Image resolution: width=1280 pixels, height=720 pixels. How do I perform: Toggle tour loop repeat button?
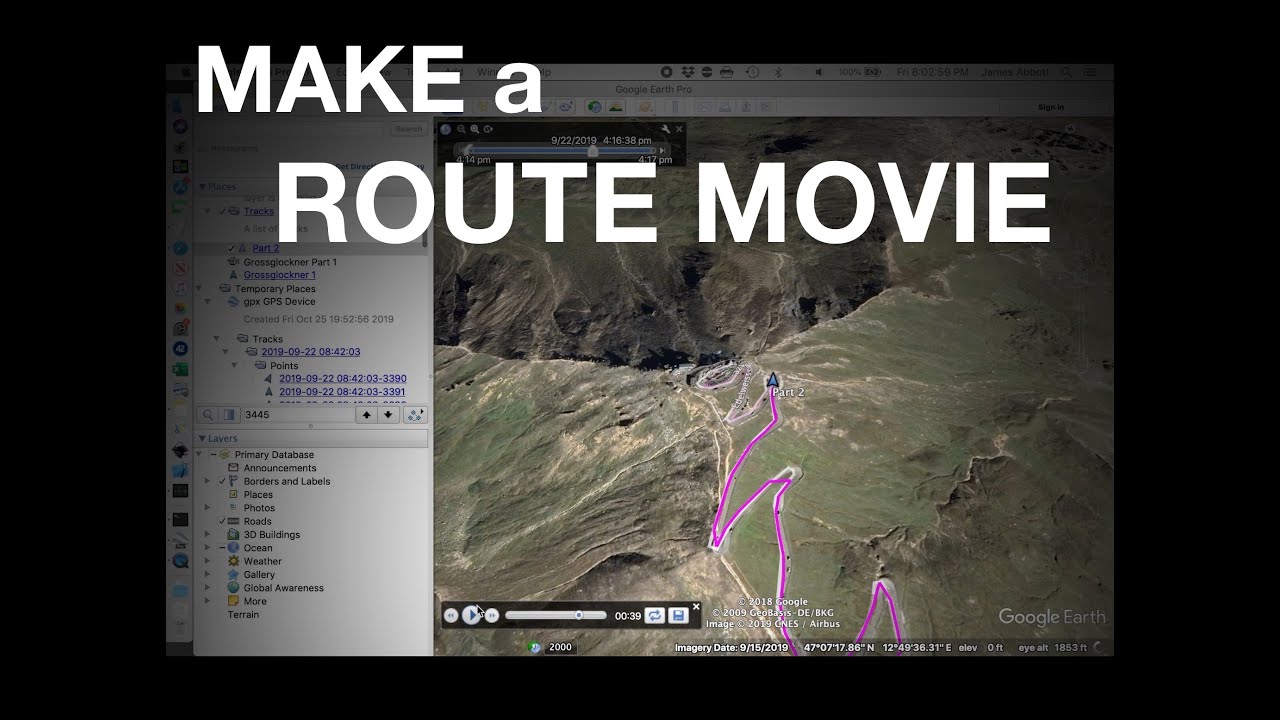tap(654, 616)
